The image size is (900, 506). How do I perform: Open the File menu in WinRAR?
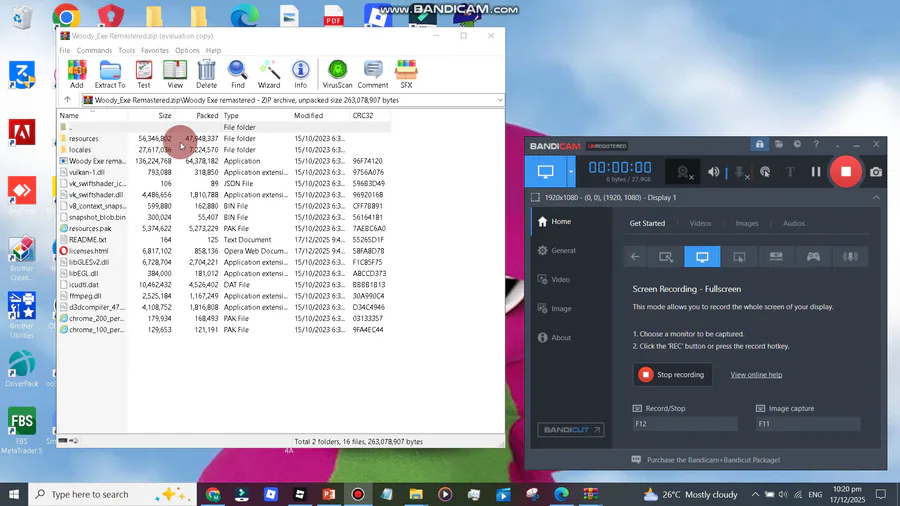pos(65,50)
